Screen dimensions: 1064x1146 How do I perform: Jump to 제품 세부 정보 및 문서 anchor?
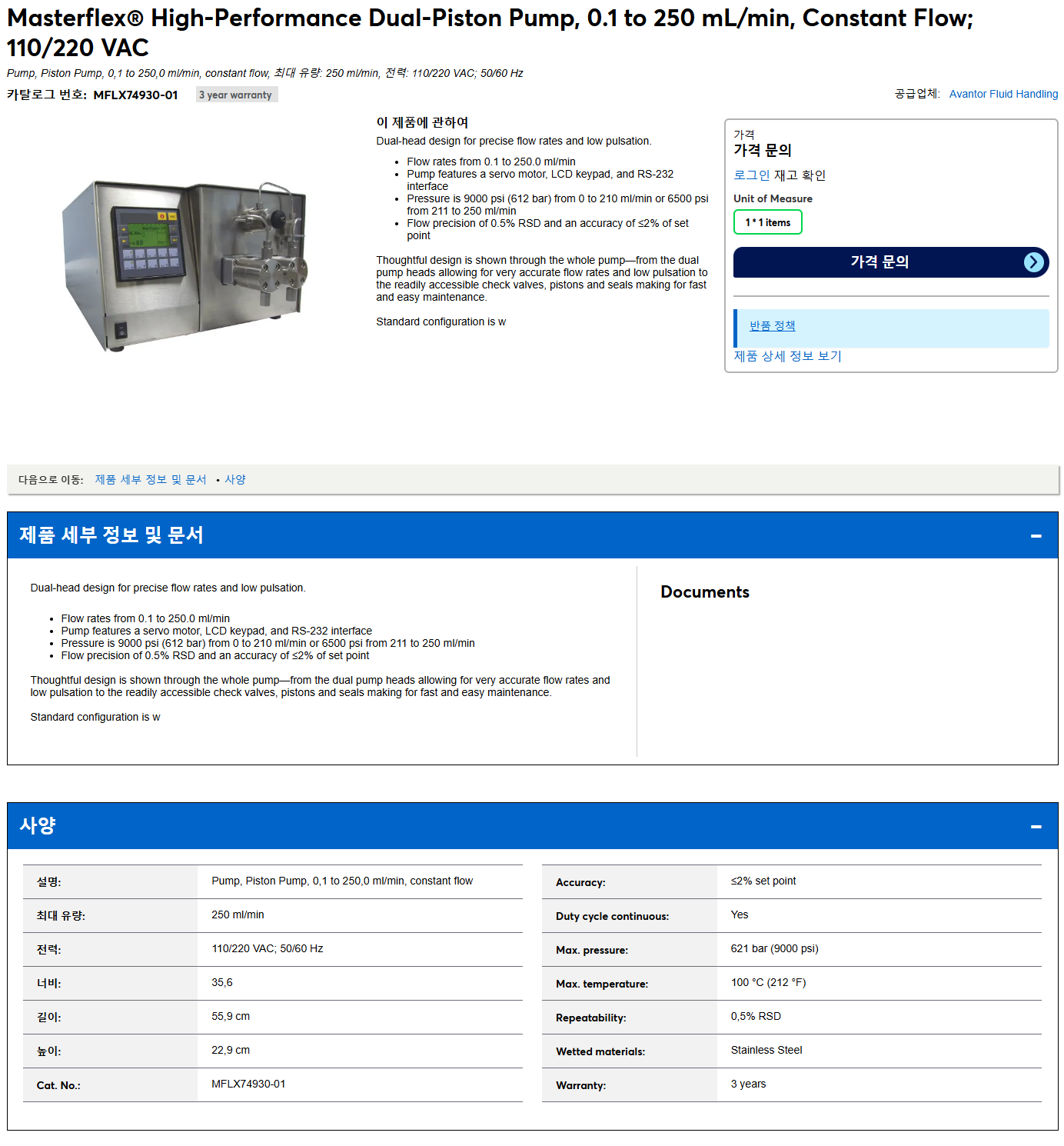pyautogui.click(x=151, y=479)
